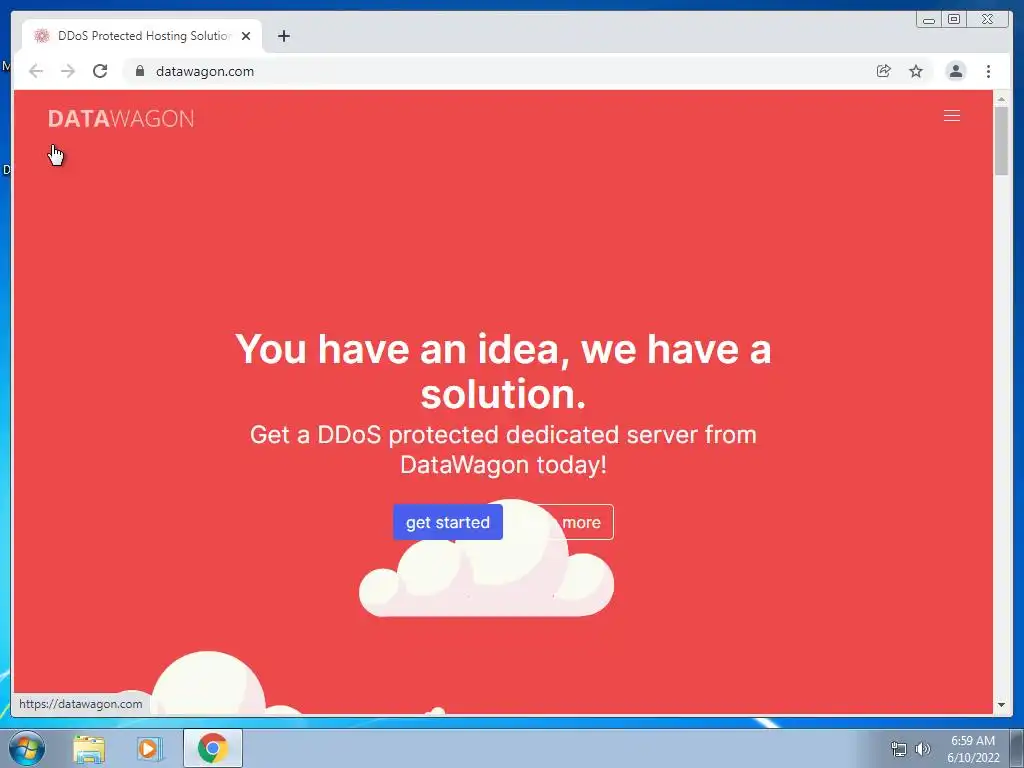Click the taskbar clock showing 6:59 AM
Screen dimensions: 1024x768
(973, 748)
